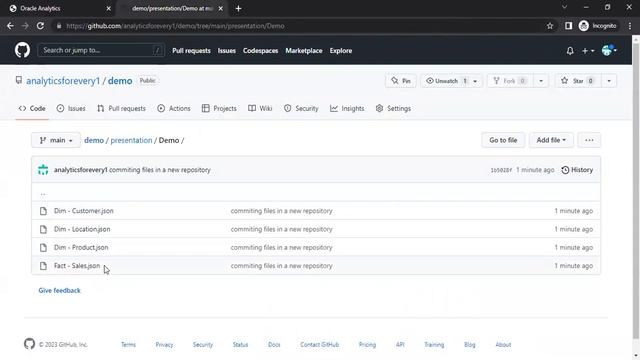Switch to the Actions tab
This screenshot has height=360, width=640.
[x=174, y=109]
